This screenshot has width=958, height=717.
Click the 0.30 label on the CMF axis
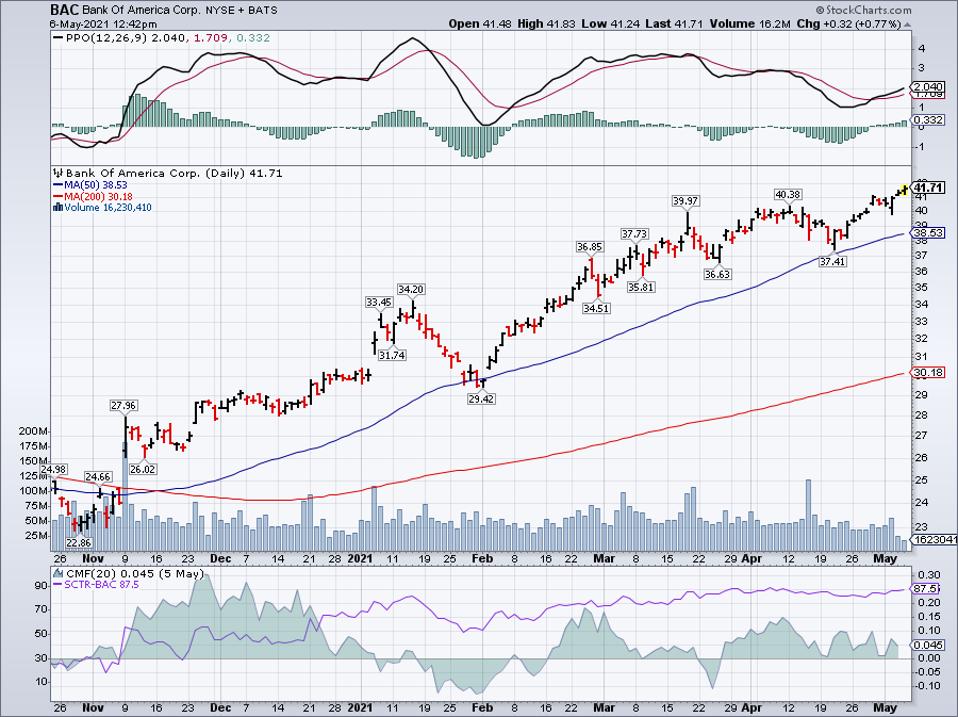coord(929,575)
